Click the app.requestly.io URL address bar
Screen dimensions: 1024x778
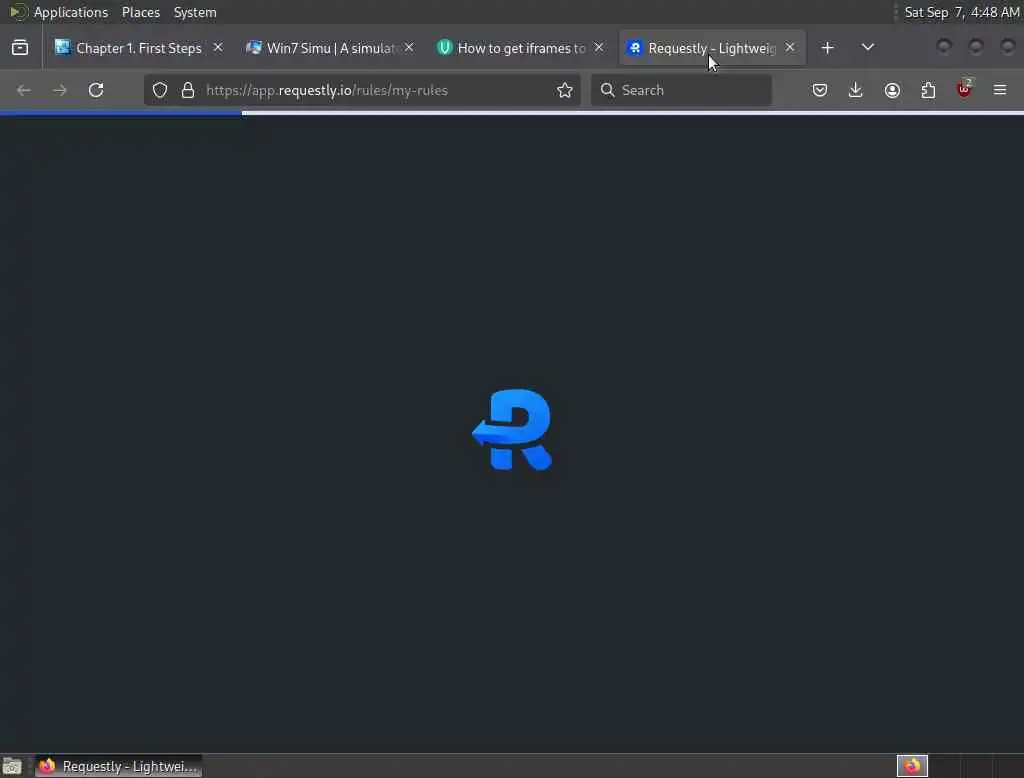(362, 90)
